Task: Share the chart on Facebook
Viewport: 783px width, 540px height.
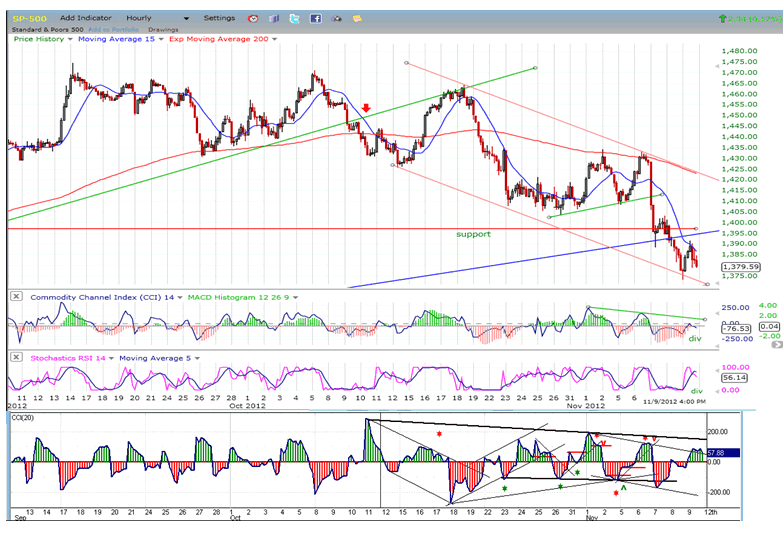Action: click(x=315, y=18)
